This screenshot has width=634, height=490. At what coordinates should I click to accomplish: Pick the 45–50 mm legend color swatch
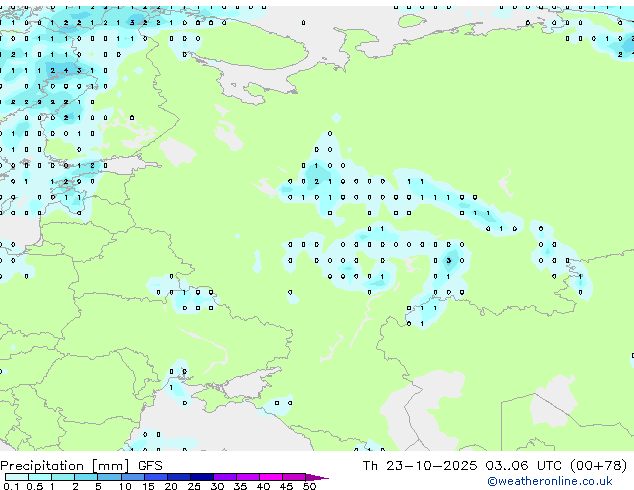tap(294, 477)
